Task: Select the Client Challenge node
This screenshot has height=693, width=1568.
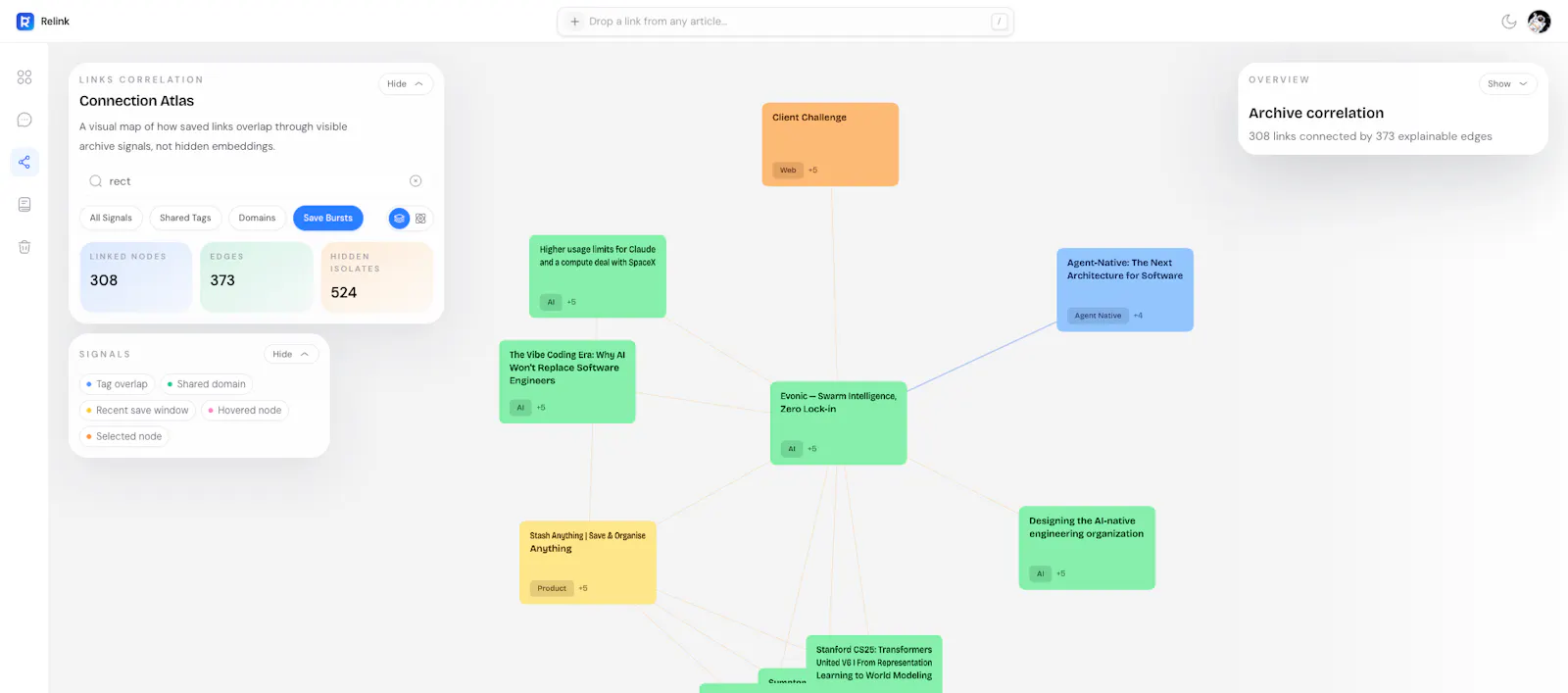Action: point(830,144)
